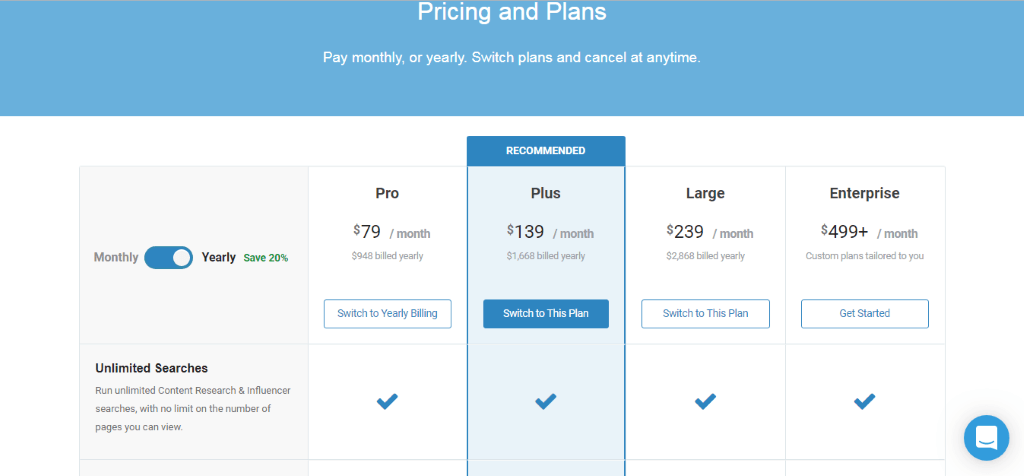Open the chat support bubble icon
1024x476 pixels.
[986, 437]
